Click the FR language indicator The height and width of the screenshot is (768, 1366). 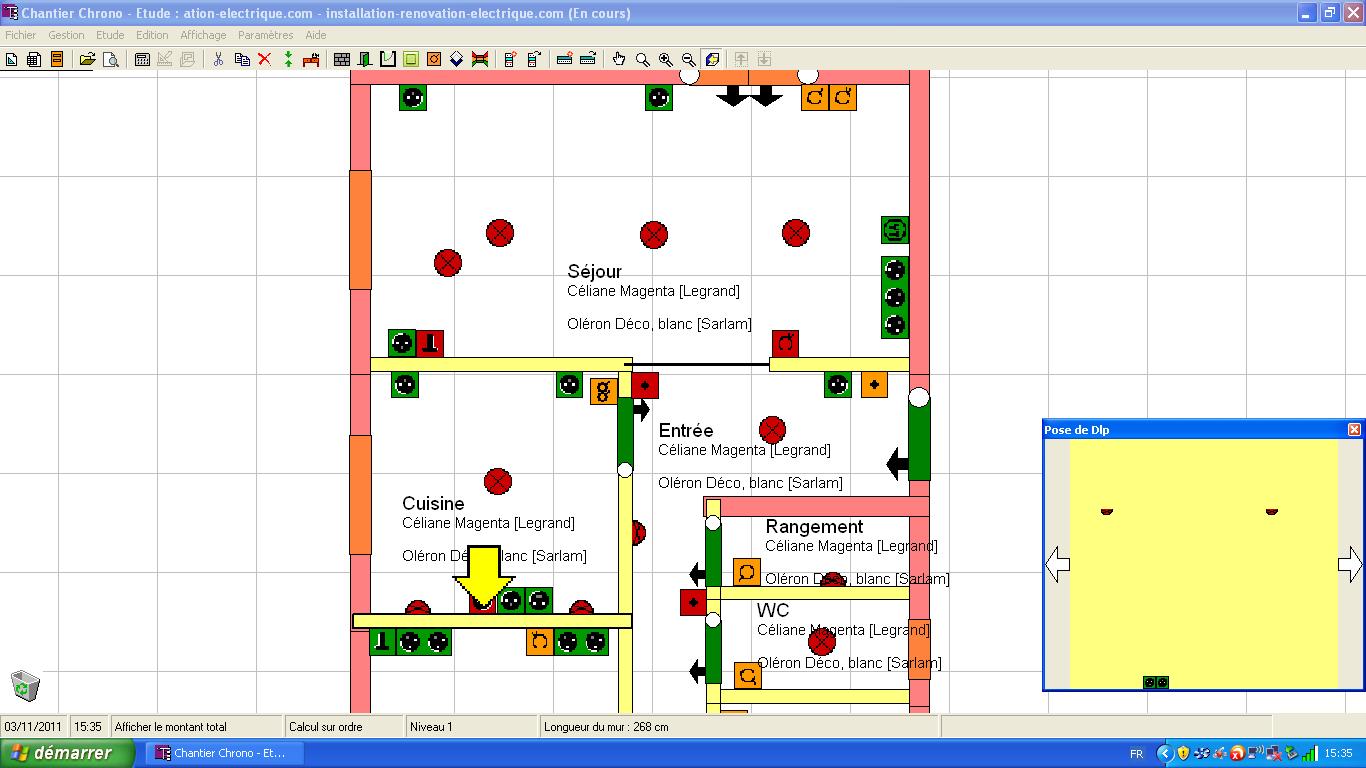pyautogui.click(x=1137, y=753)
